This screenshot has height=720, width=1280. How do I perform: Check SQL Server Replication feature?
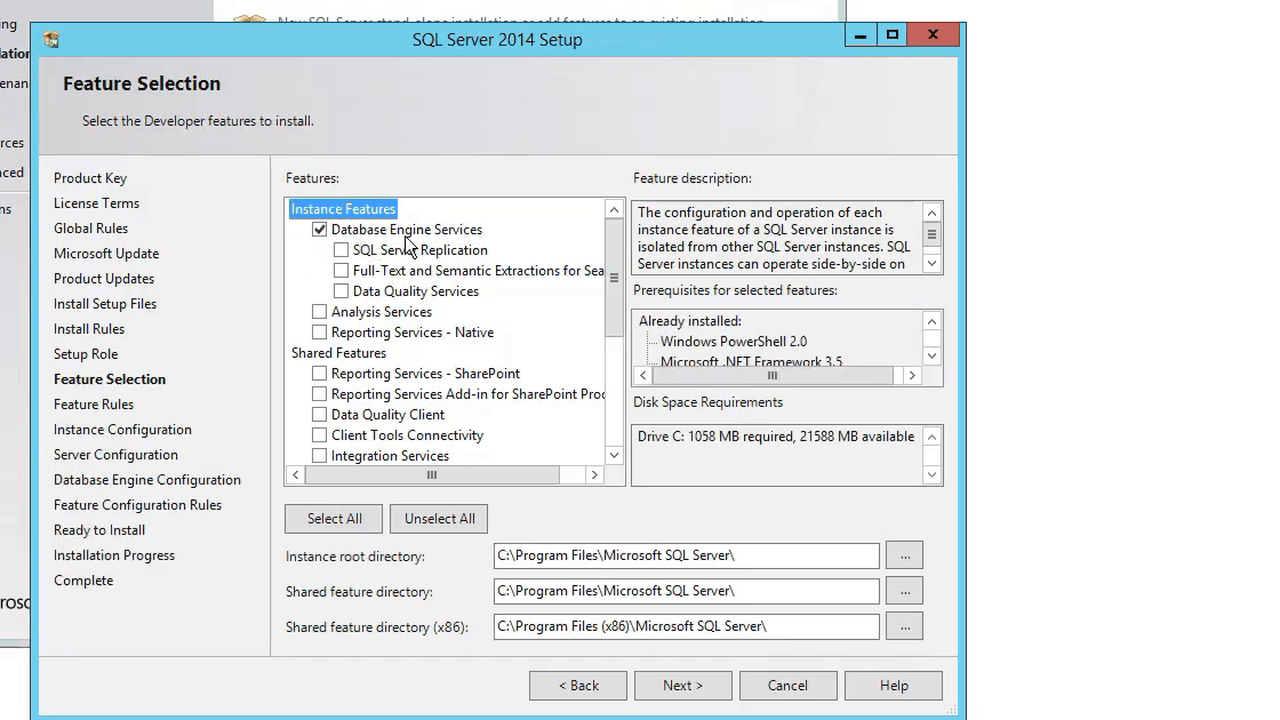click(341, 250)
